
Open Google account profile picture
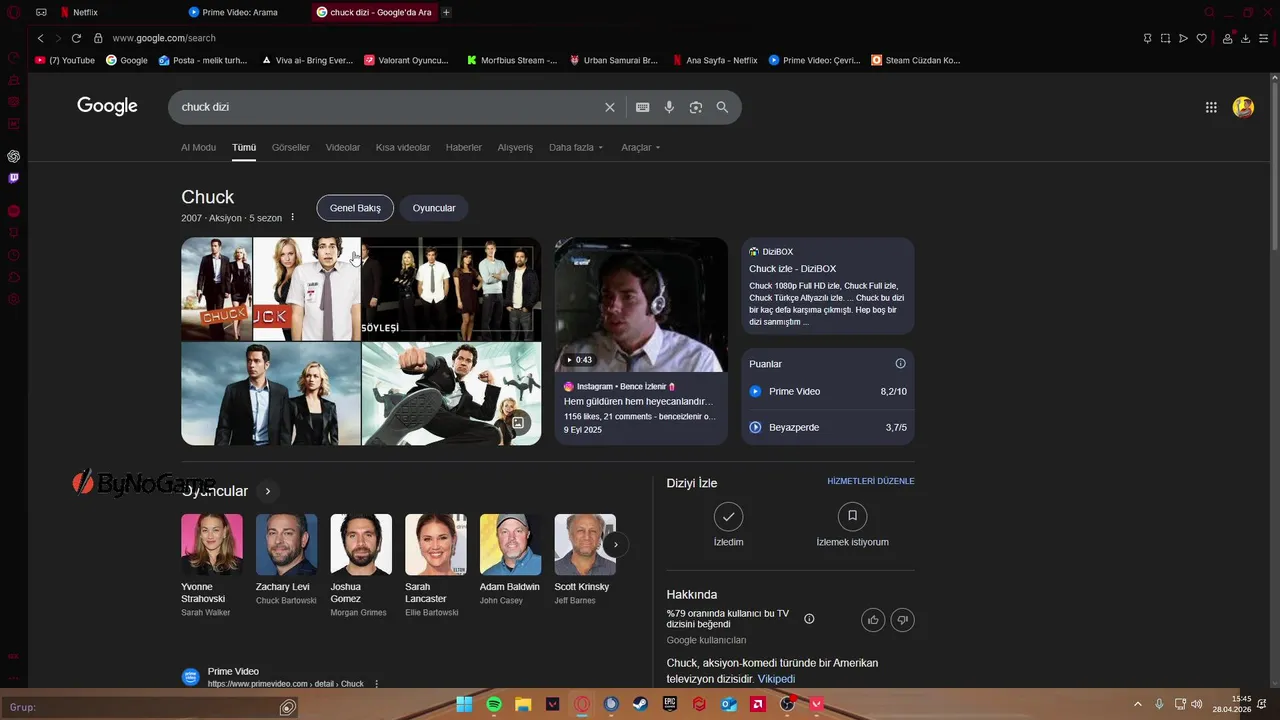point(1243,107)
